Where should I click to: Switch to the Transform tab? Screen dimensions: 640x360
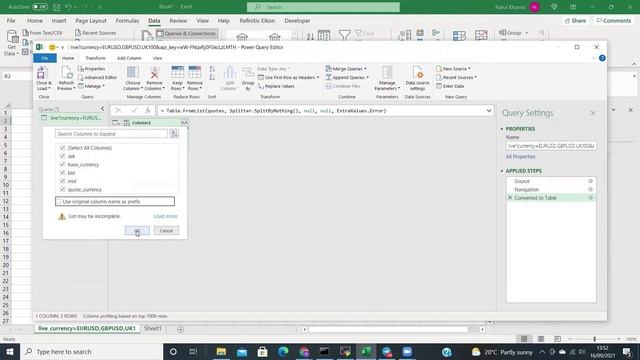(x=95, y=58)
